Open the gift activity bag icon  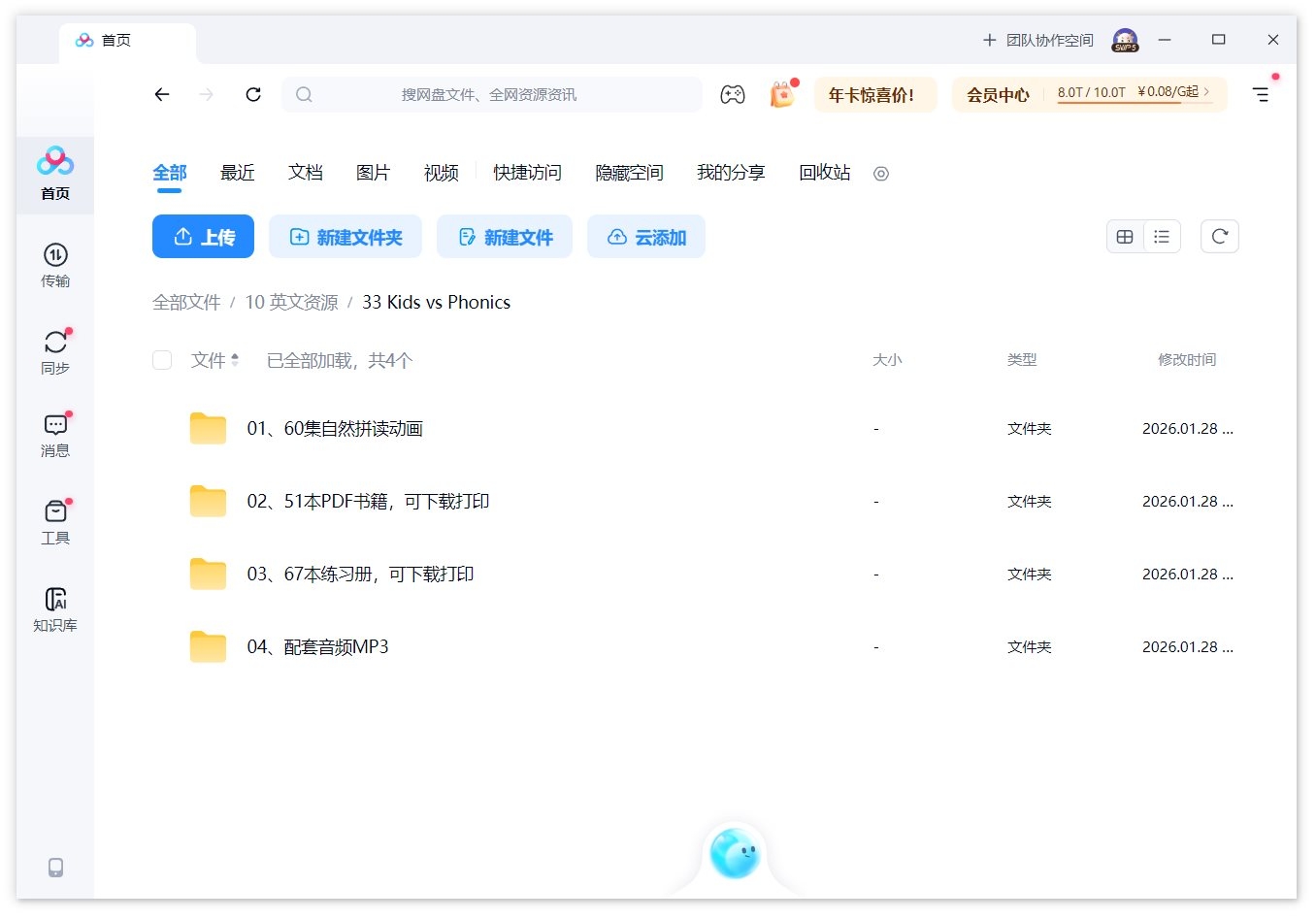coord(782,94)
